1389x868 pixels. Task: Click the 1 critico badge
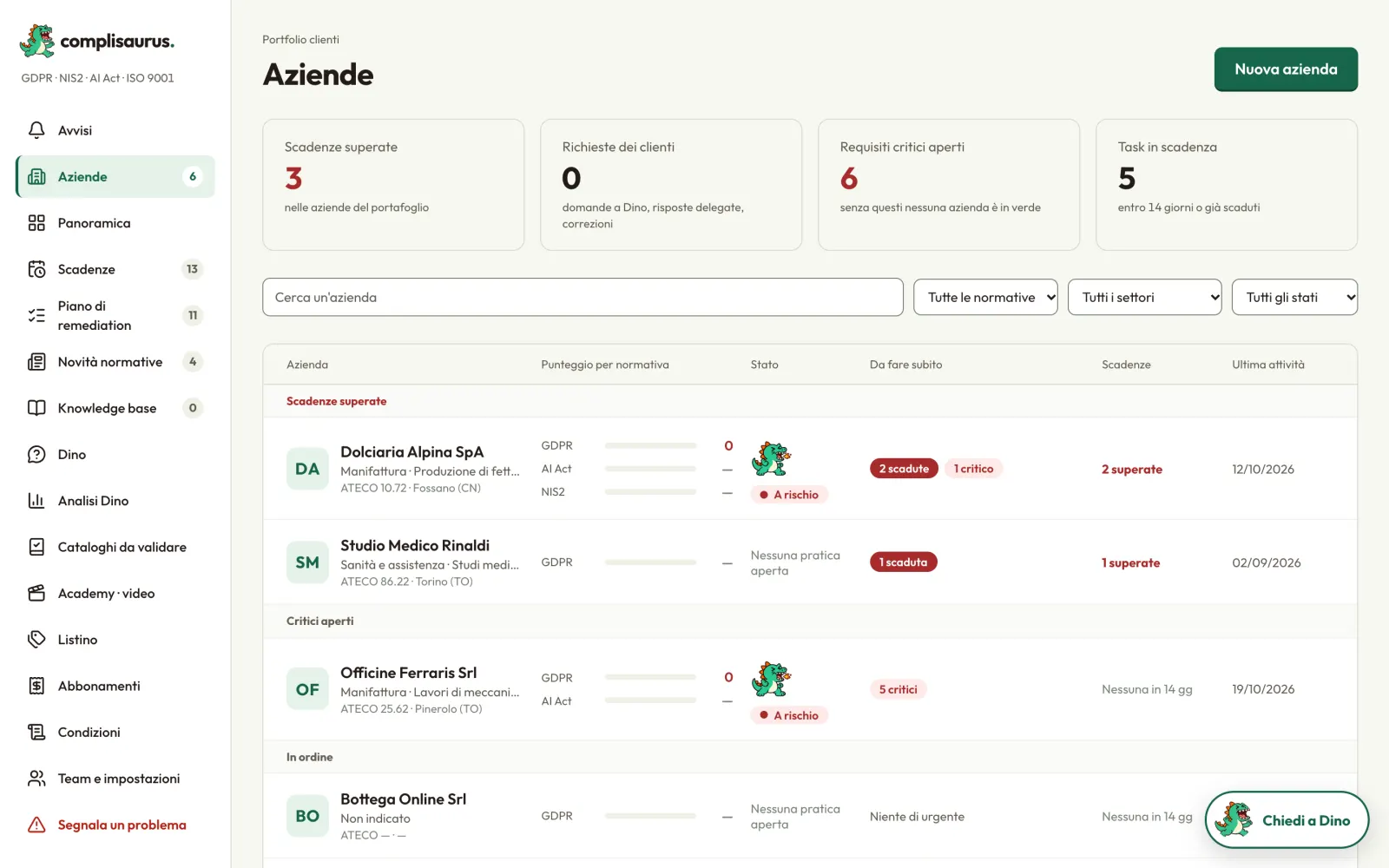tap(973, 469)
